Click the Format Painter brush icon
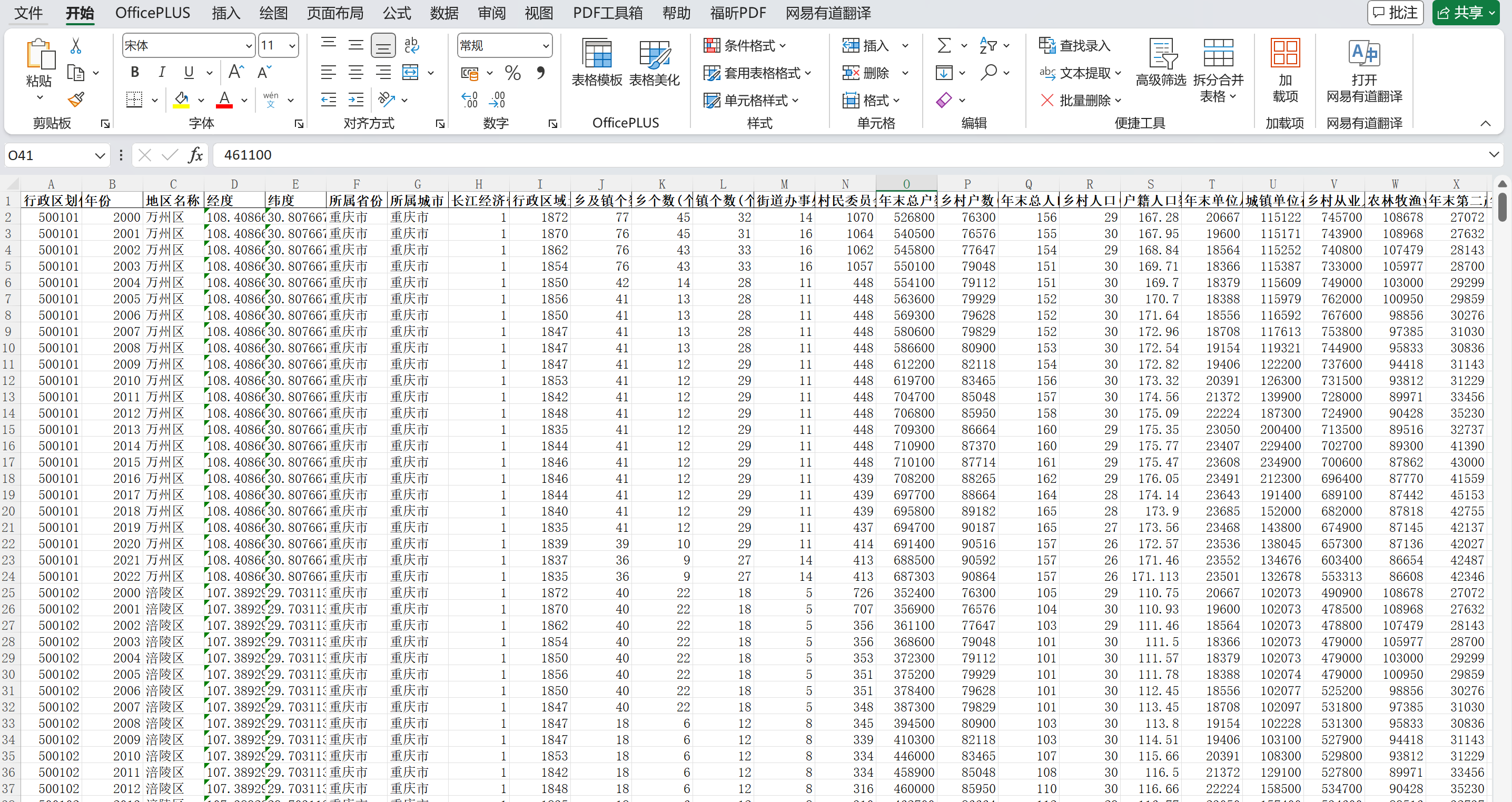 pos(76,100)
